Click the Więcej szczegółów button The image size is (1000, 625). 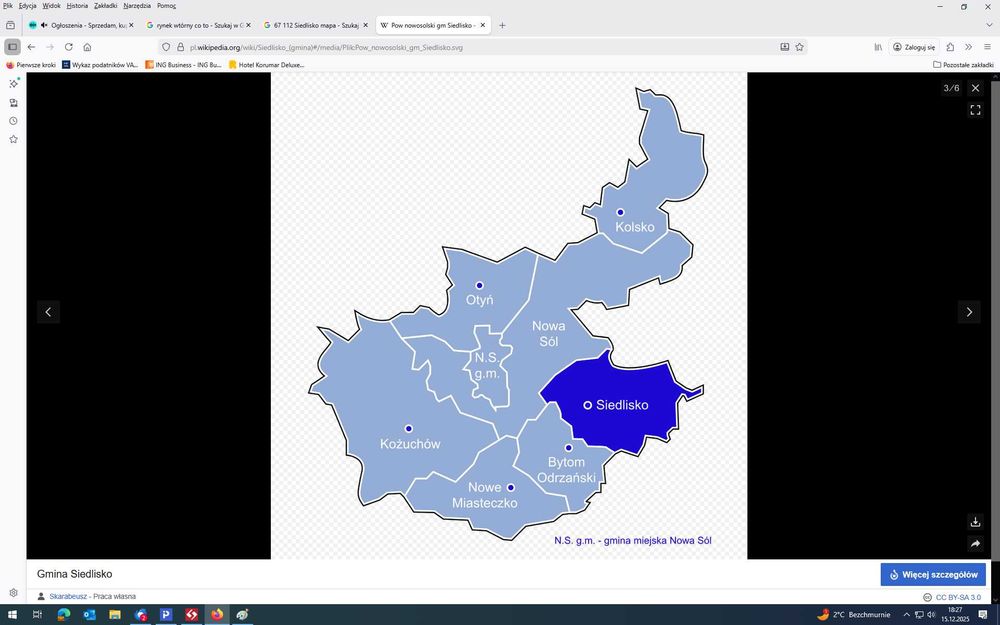click(933, 575)
